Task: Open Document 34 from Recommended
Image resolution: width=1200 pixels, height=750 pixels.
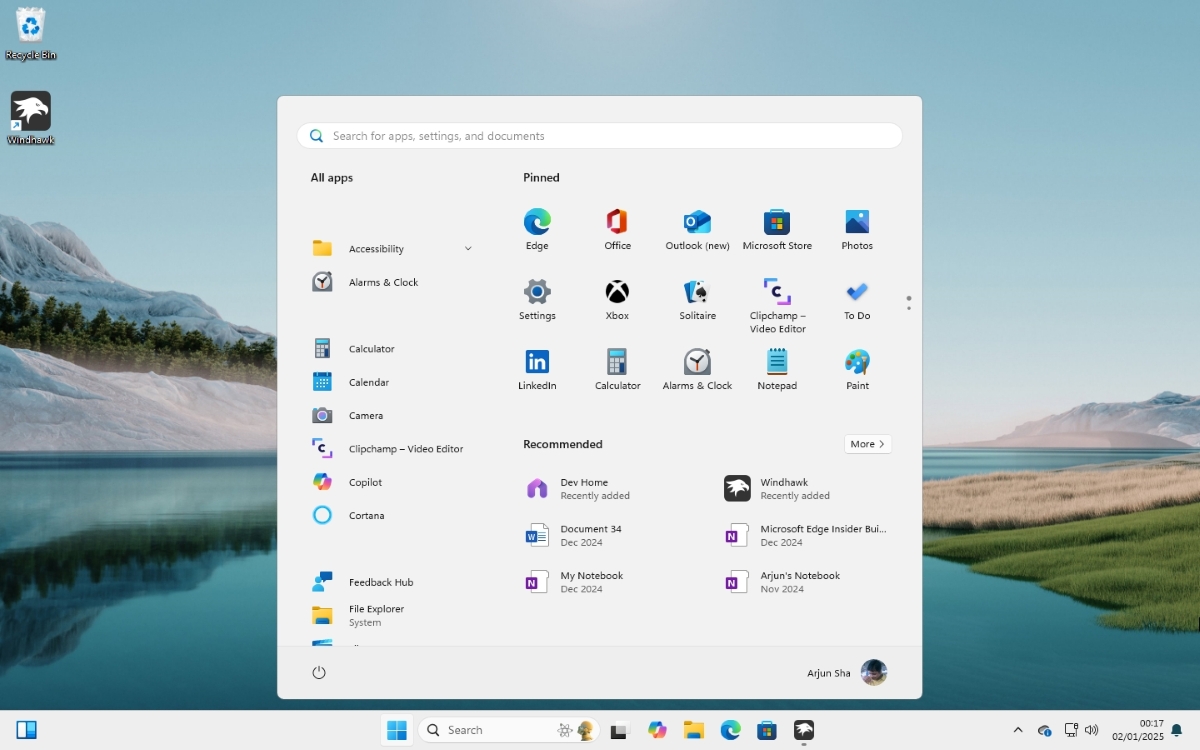Action: 589,535
